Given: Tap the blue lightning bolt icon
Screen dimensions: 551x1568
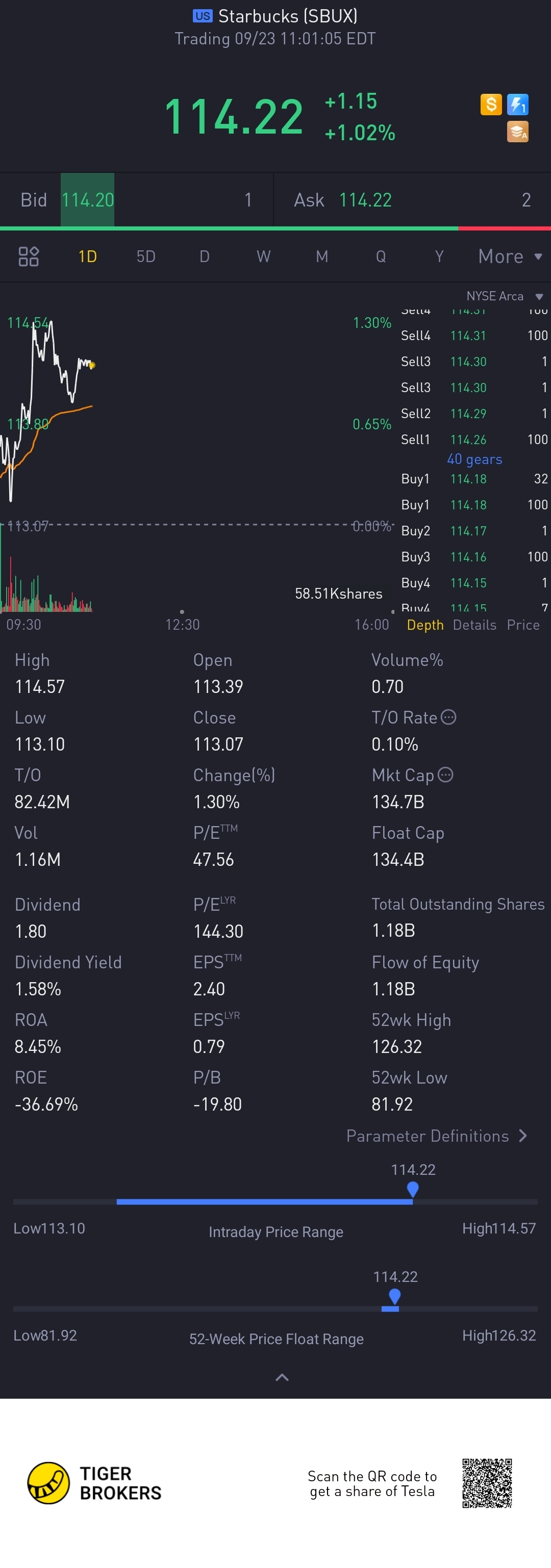Looking at the screenshot, I should [x=517, y=105].
